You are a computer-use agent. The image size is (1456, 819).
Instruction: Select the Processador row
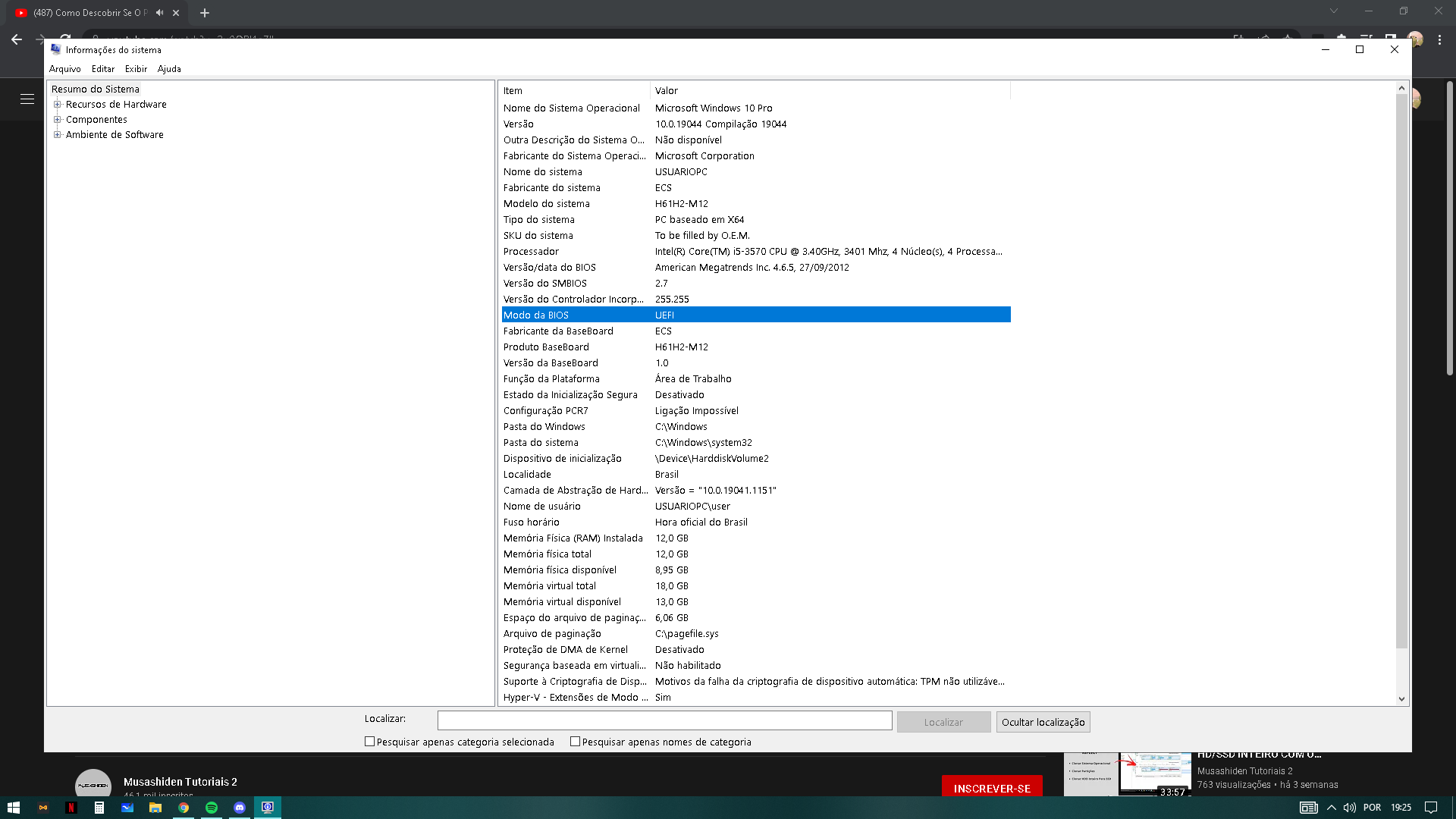756,252
